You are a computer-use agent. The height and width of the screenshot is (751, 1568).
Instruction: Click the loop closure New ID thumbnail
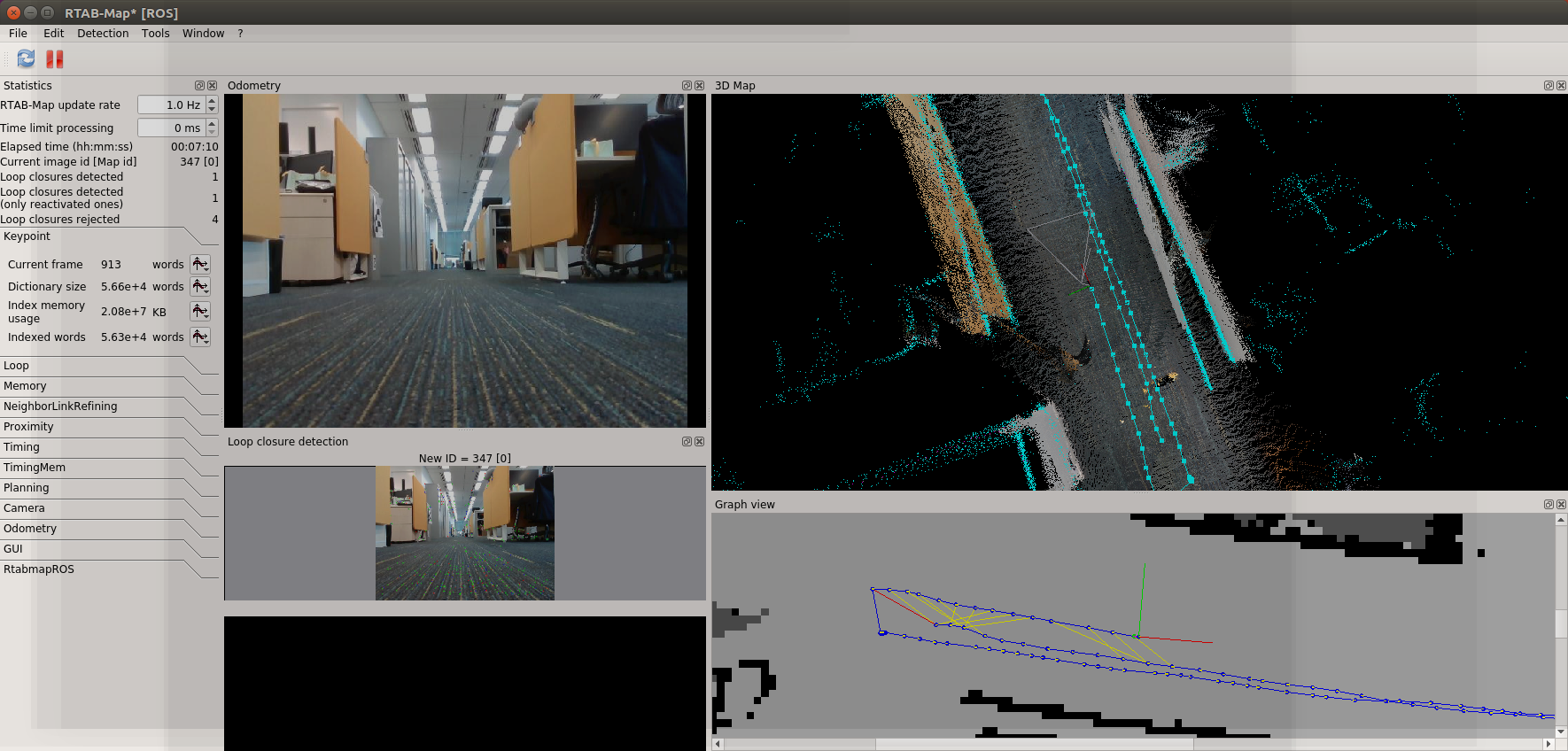pyautogui.click(x=465, y=533)
